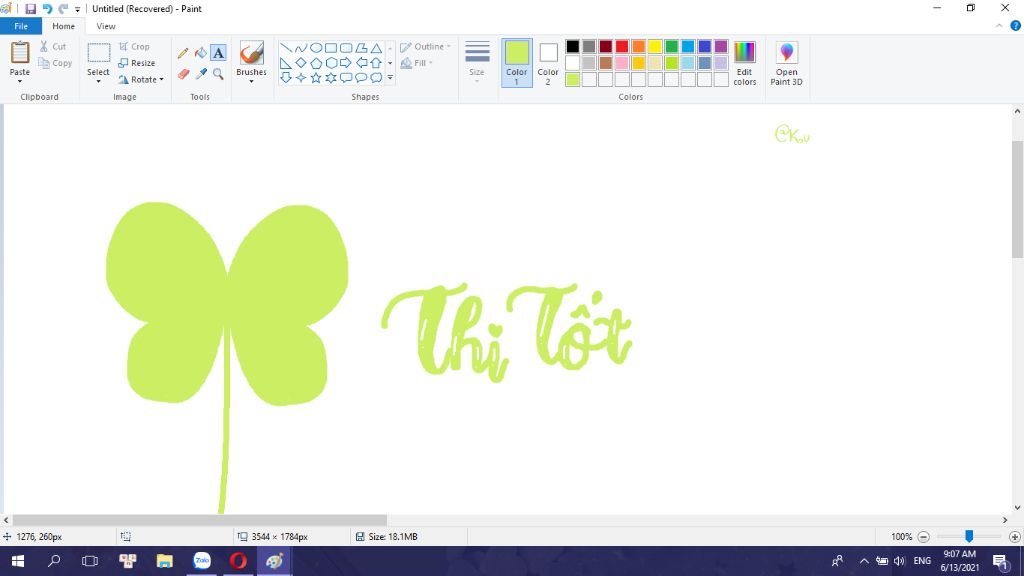Pick the black color swatch
This screenshot has height=576, width=1024.
coord(573,46)
